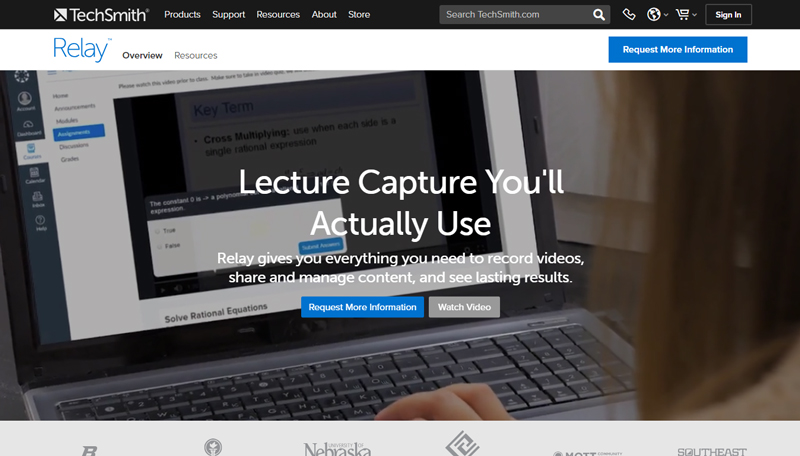The height and width of the screenshot is (456, 800).
Task: Click the shopping cart icon
Action: click(x=683, y=15)
